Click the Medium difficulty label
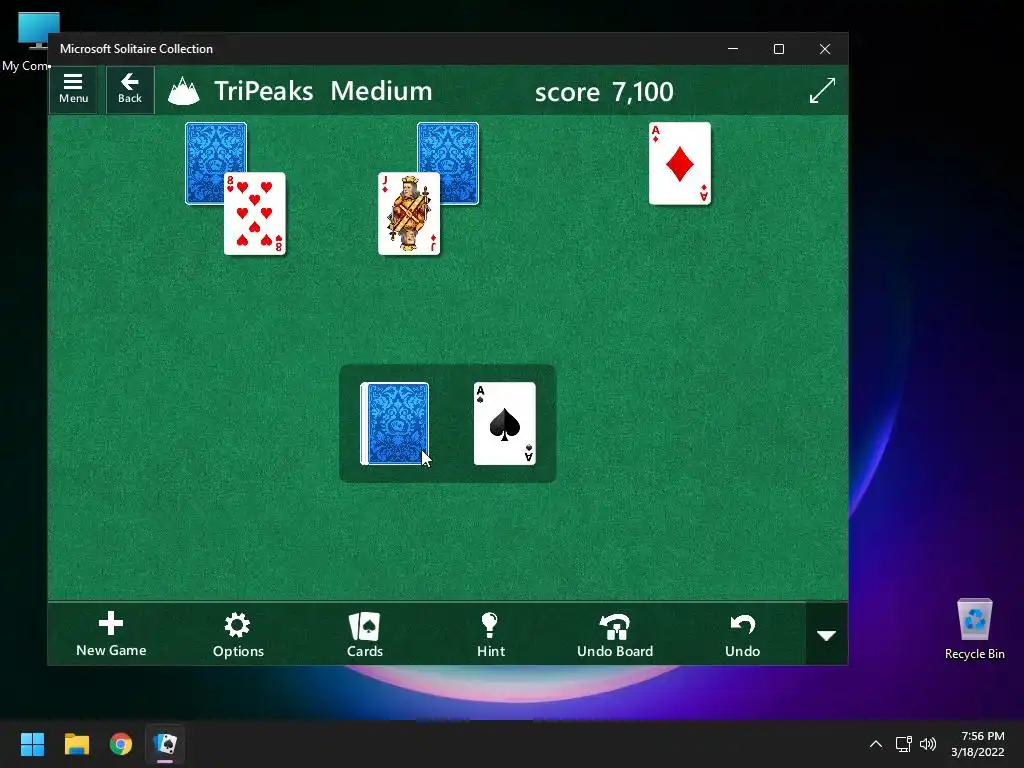The image size is (1024, 768). tap(381, 91)
